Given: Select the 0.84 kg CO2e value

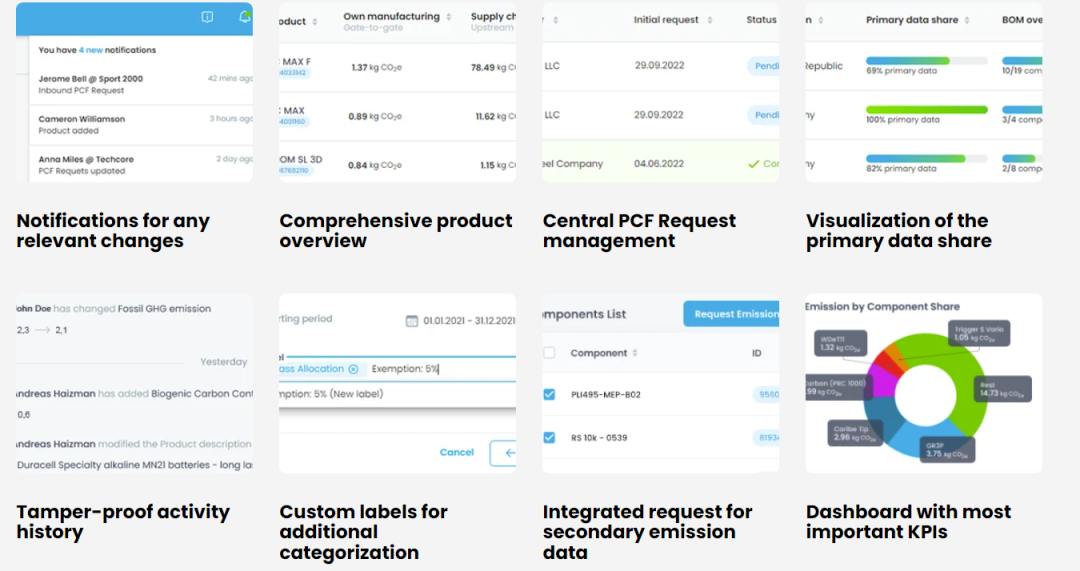Looking at the screenshot, I should [x=375, y=165].
